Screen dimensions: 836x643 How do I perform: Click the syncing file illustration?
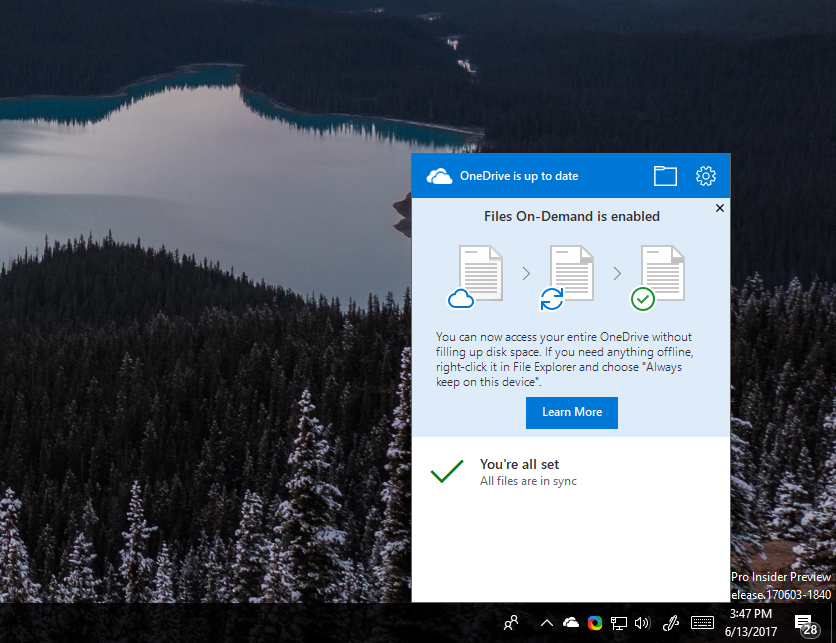click(567, 277)
